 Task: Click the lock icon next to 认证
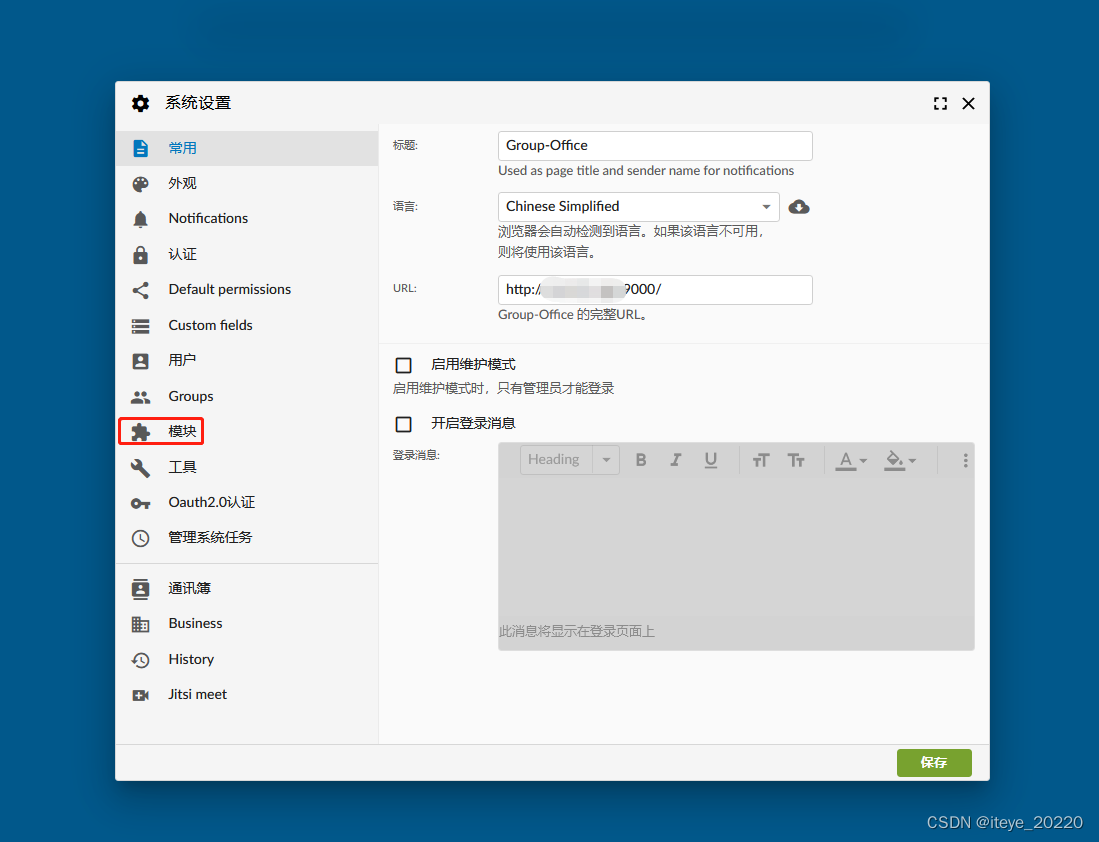pos(140,254)
